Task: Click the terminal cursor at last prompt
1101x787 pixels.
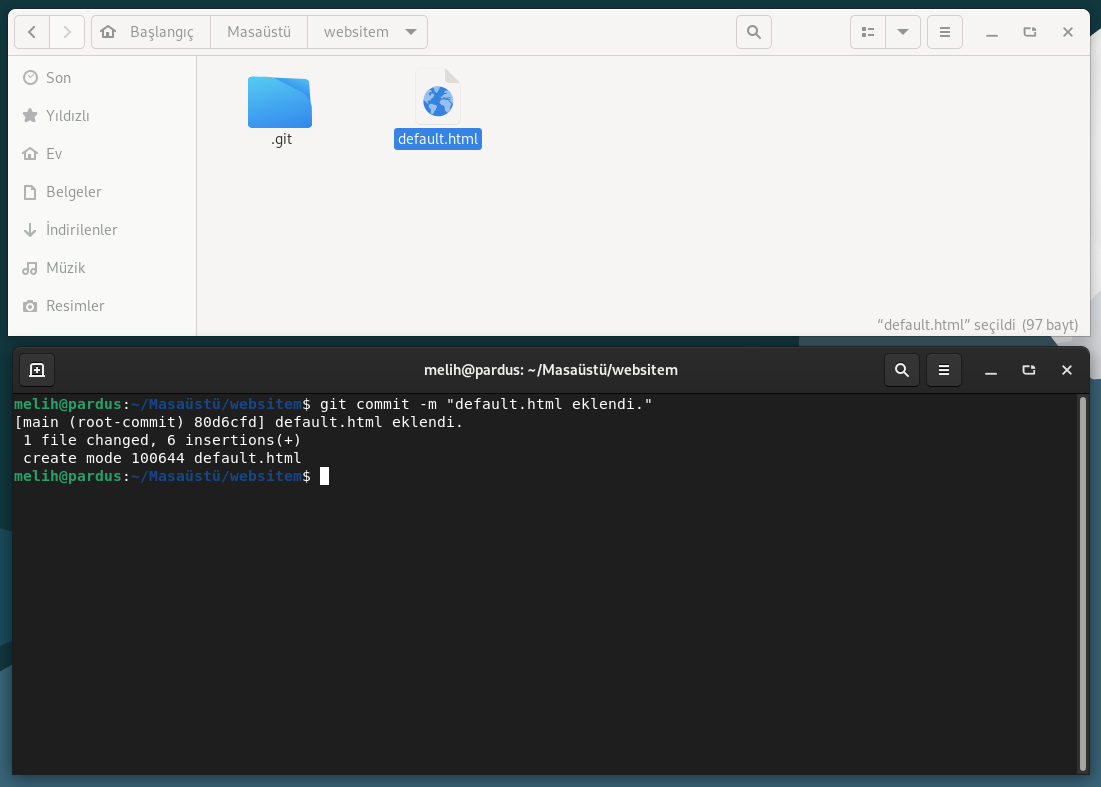Action: (x=324, y=476)
